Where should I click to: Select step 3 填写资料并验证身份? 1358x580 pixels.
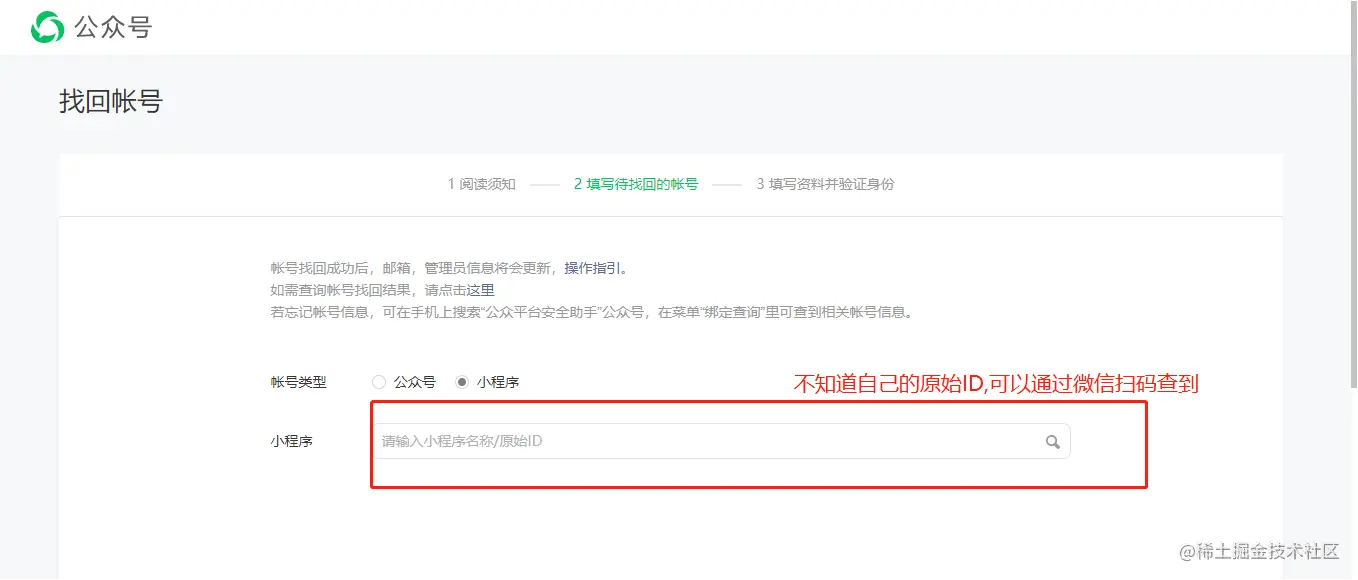pyautogui.click(x=825, y=184)
